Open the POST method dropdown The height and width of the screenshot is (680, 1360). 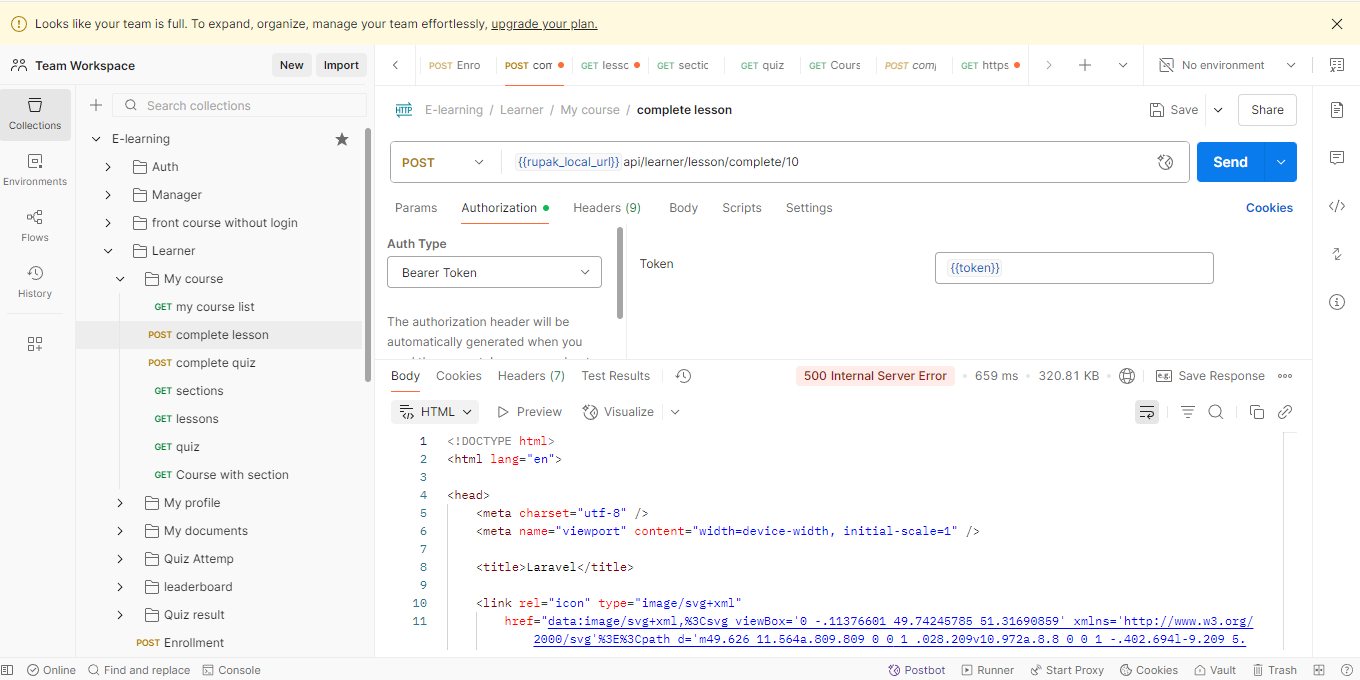click(444, 162)
